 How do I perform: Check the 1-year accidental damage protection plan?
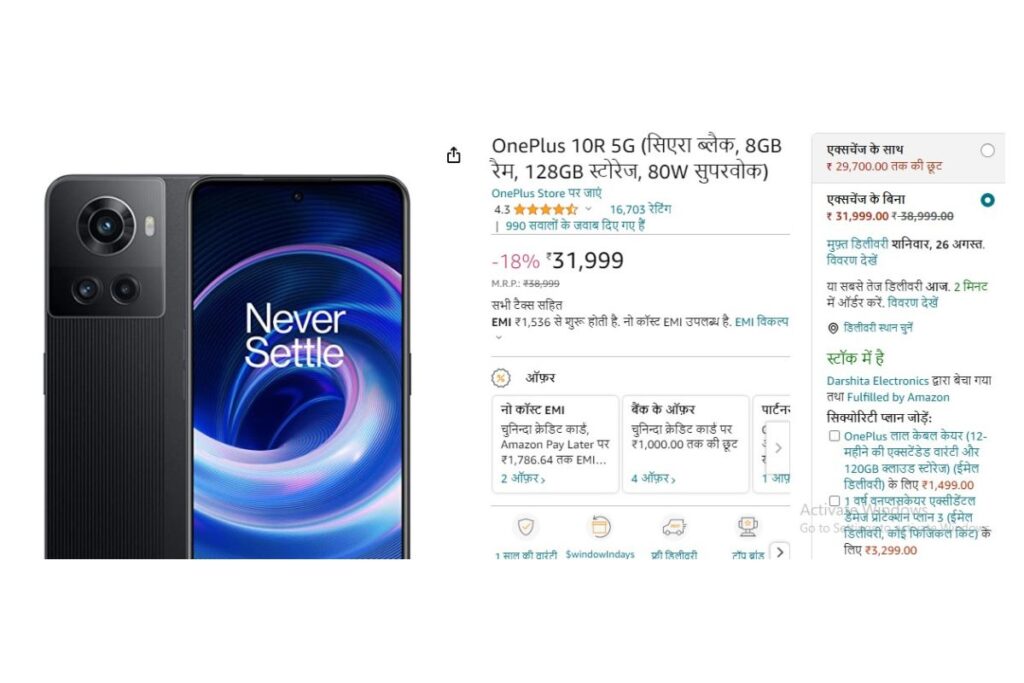pos(834,501)
